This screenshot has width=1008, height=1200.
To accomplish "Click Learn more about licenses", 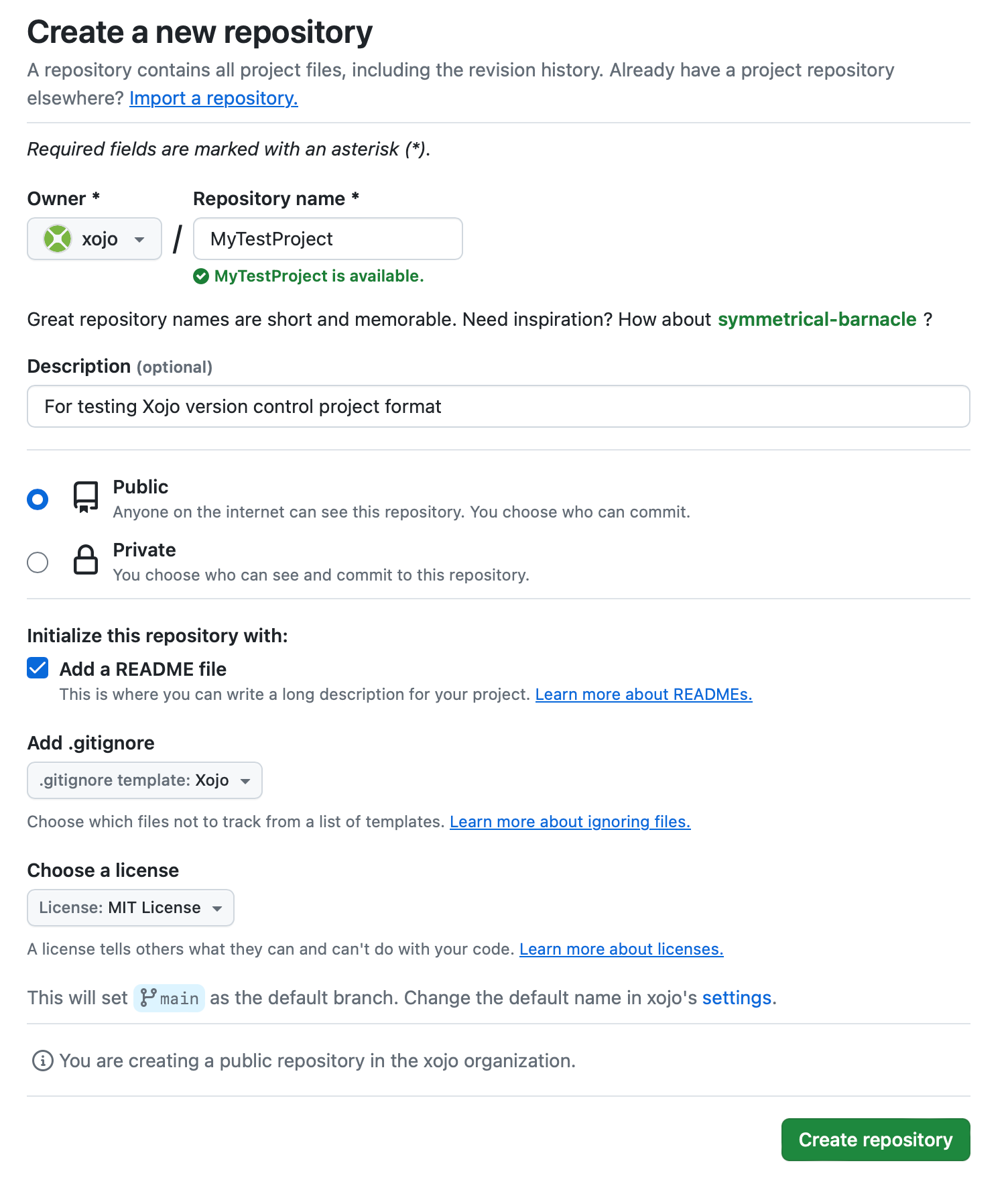I will pos(621,949).
